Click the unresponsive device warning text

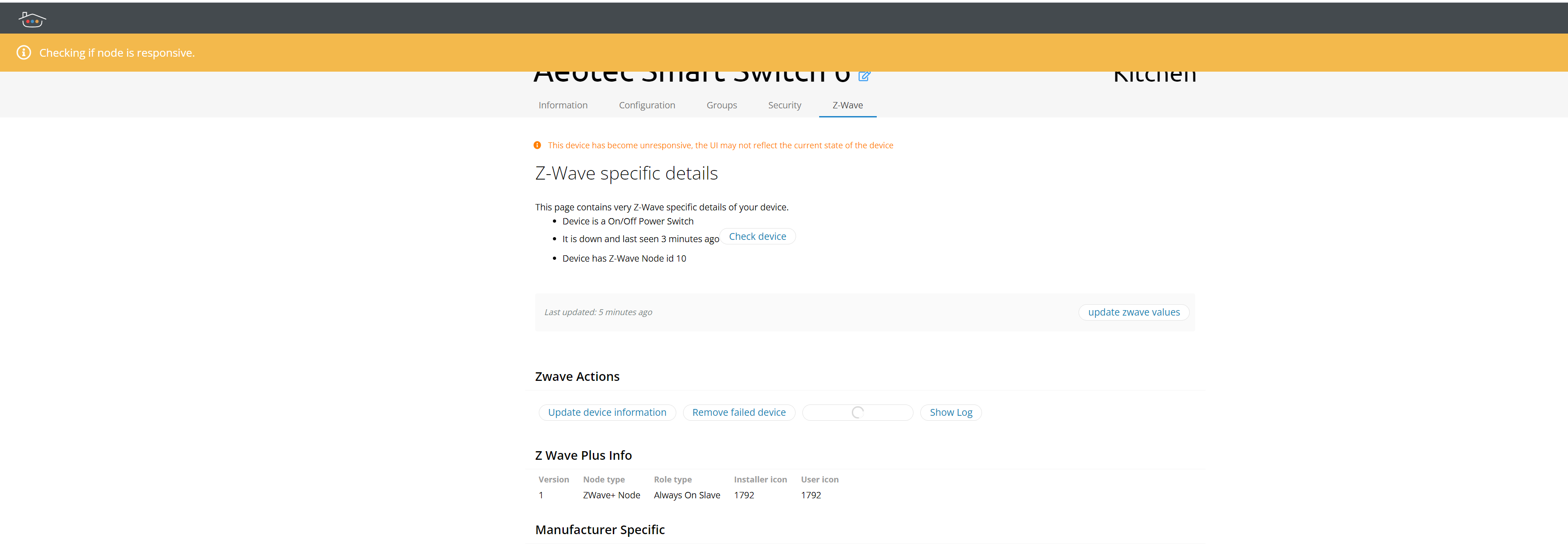click(x=720, y=146)
